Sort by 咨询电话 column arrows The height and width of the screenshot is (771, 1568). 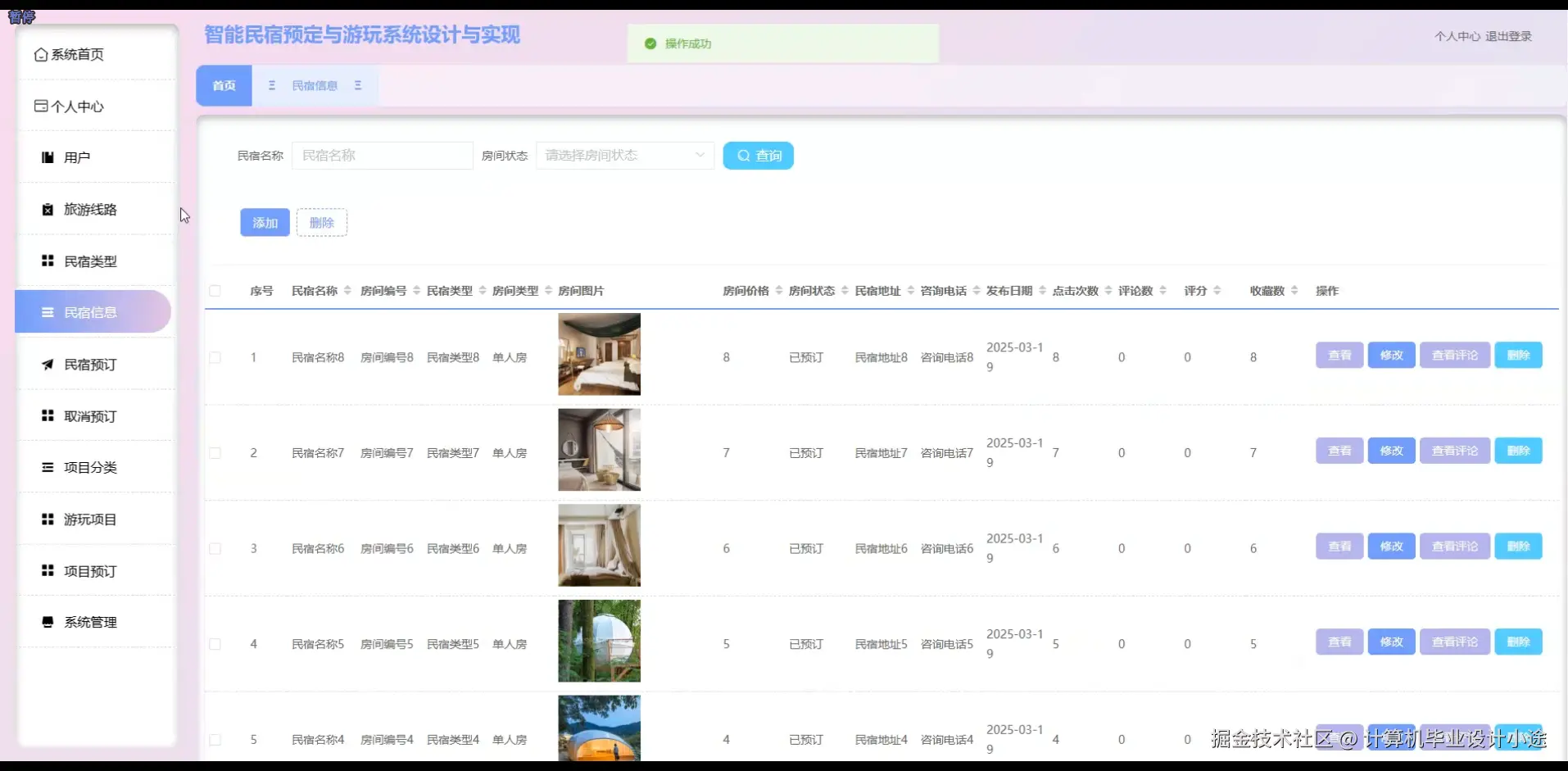[x=977, y=291]
